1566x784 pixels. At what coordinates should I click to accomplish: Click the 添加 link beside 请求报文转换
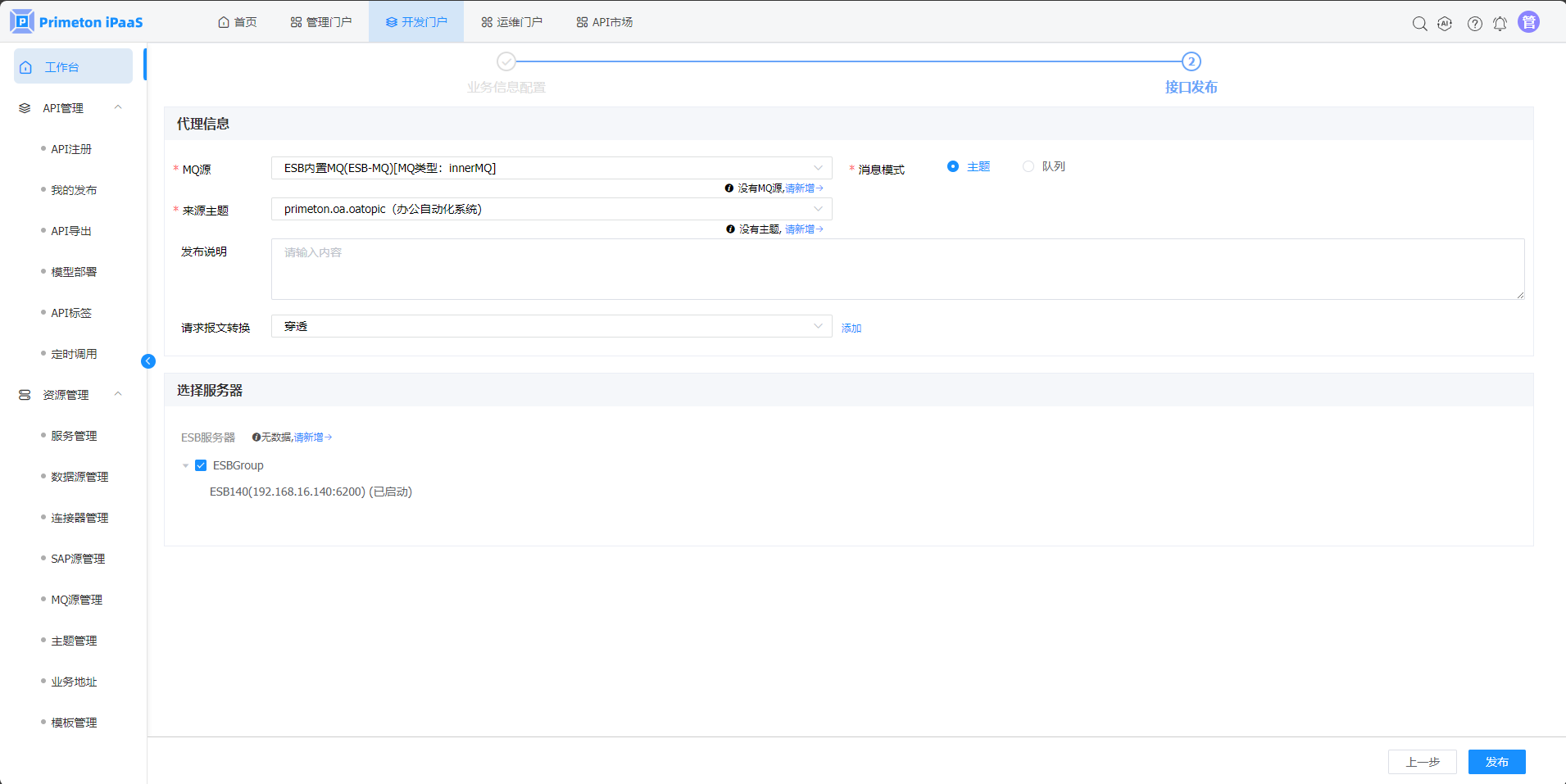851,328
